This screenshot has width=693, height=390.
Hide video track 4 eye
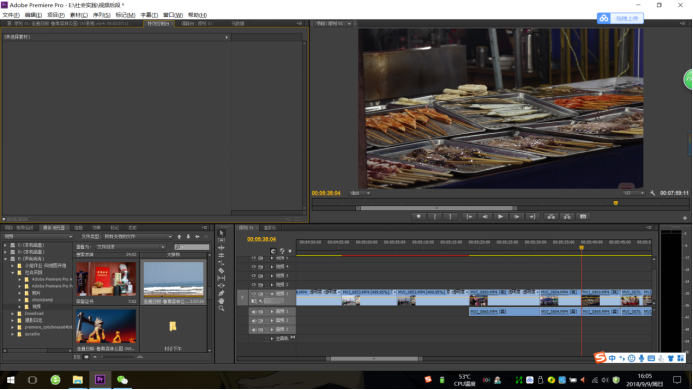[x=254, y=267]
